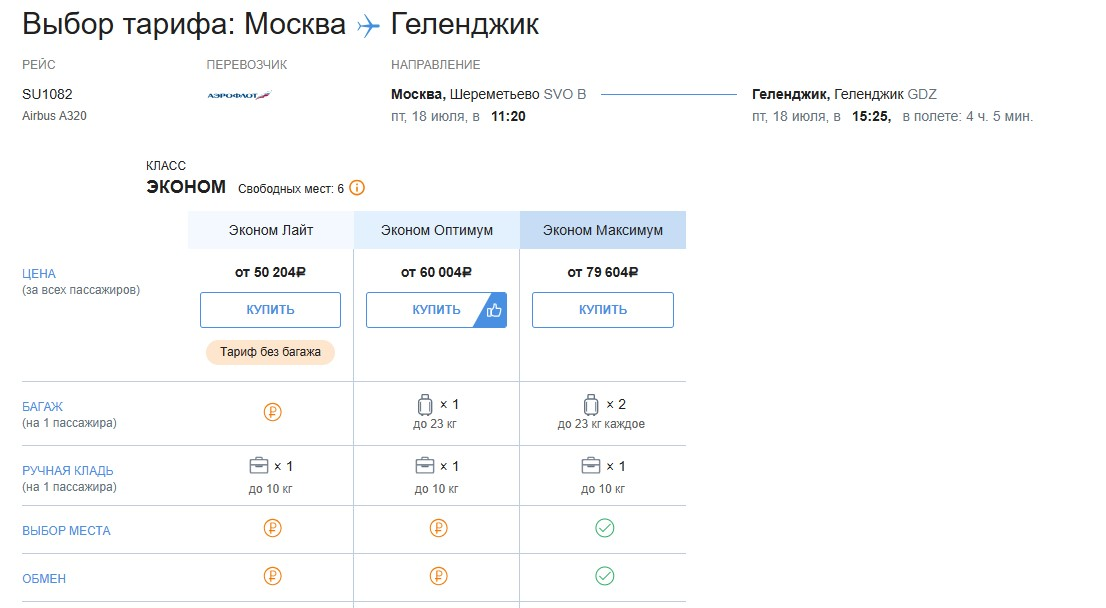Click hand luggage briefcase icon for Эконом Лайт
The height and width of the screenshot is (608, 1106).
tap(259, 466)
